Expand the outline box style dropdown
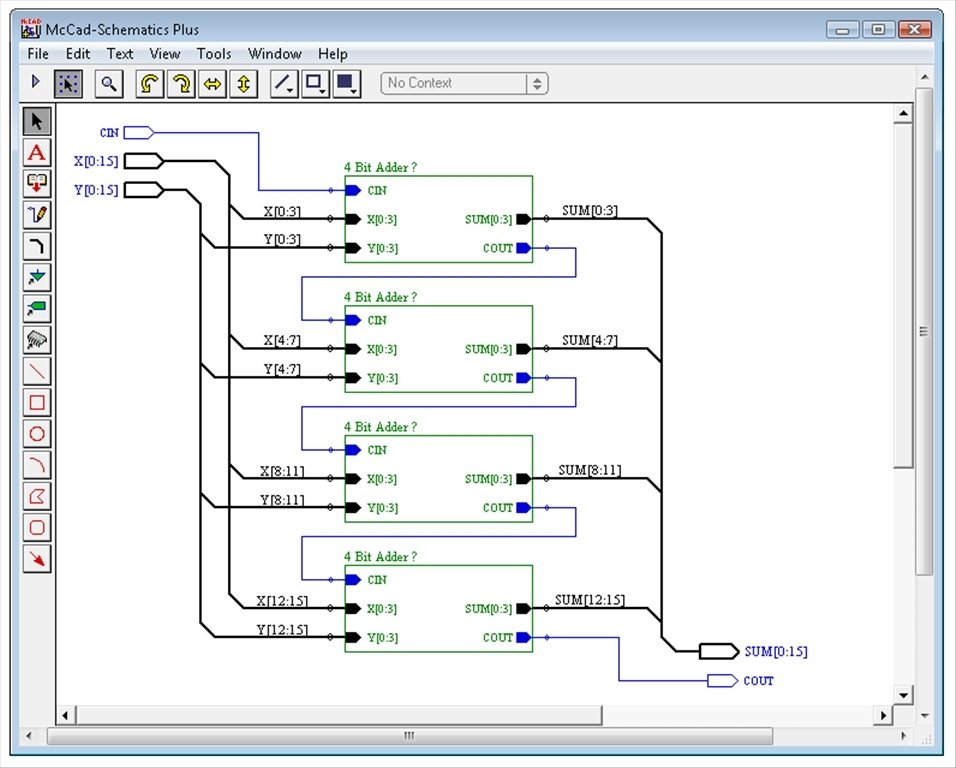The width and height of the screenshot is (956, 768). point(315,84)
